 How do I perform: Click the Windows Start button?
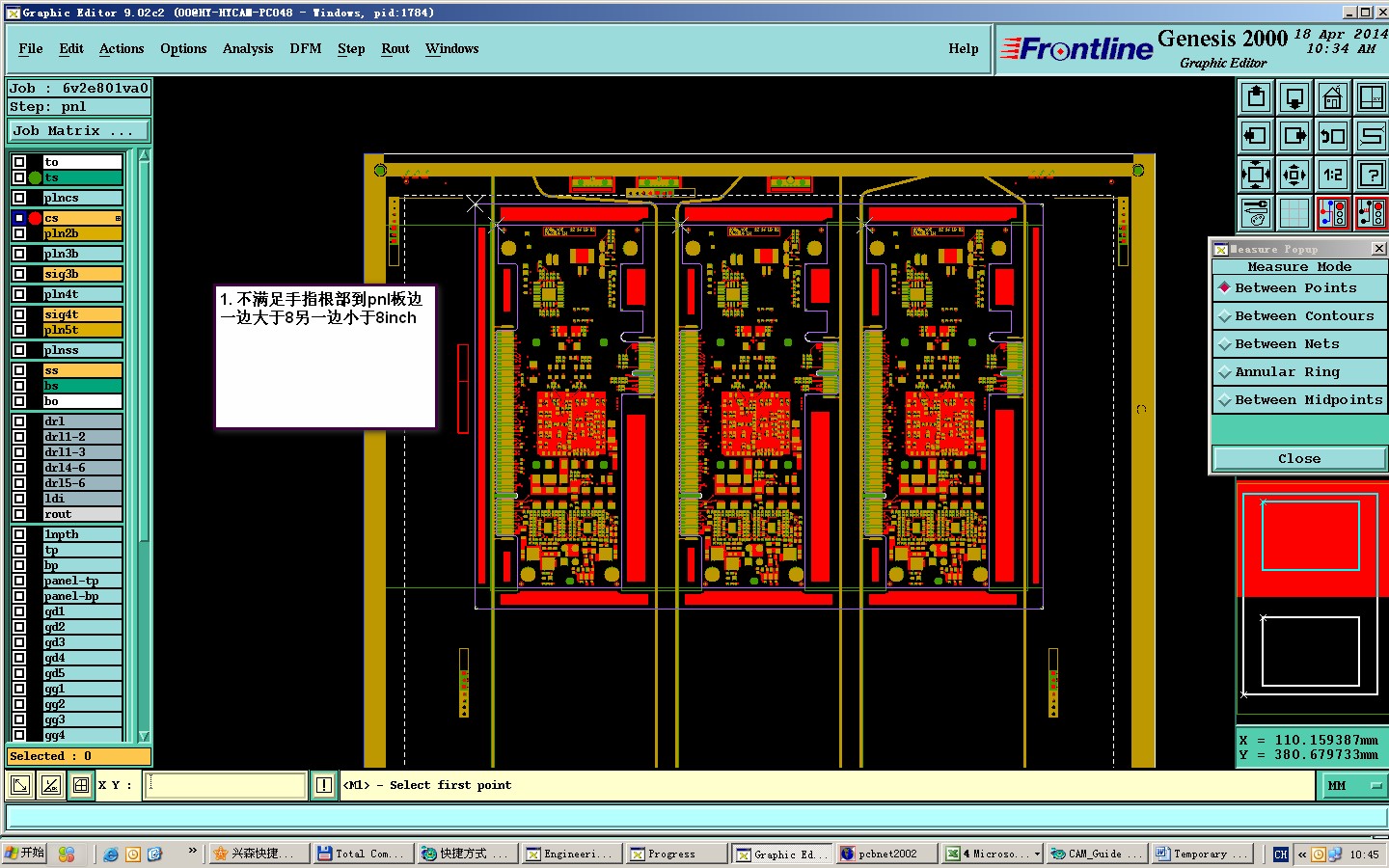(24, 854)
